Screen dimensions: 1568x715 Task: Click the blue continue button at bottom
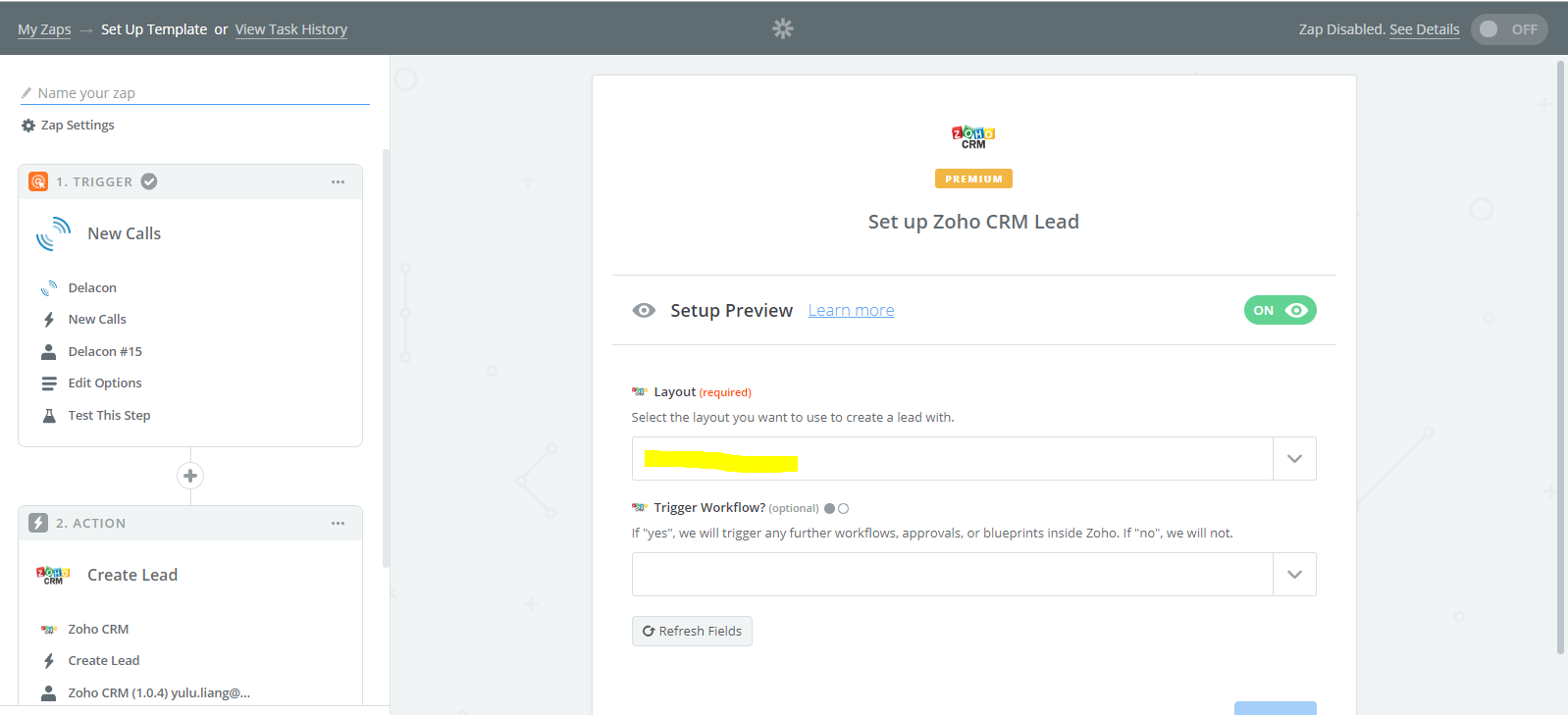1276,708
